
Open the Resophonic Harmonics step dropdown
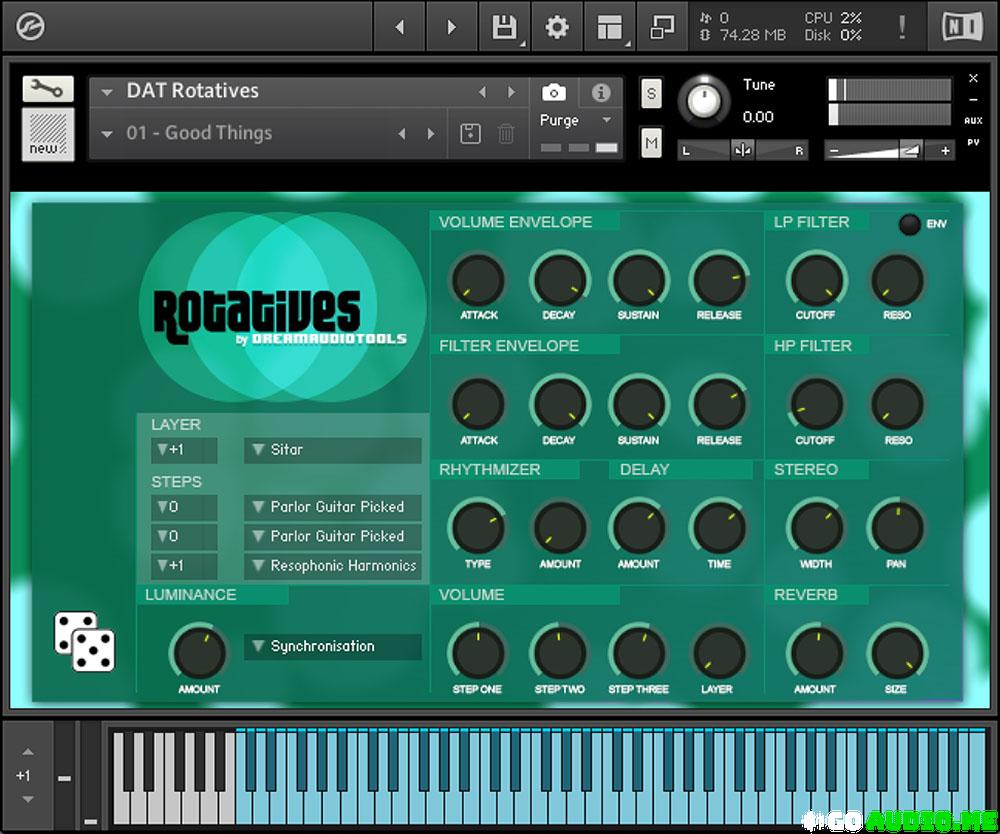click(x=332, y=566)
